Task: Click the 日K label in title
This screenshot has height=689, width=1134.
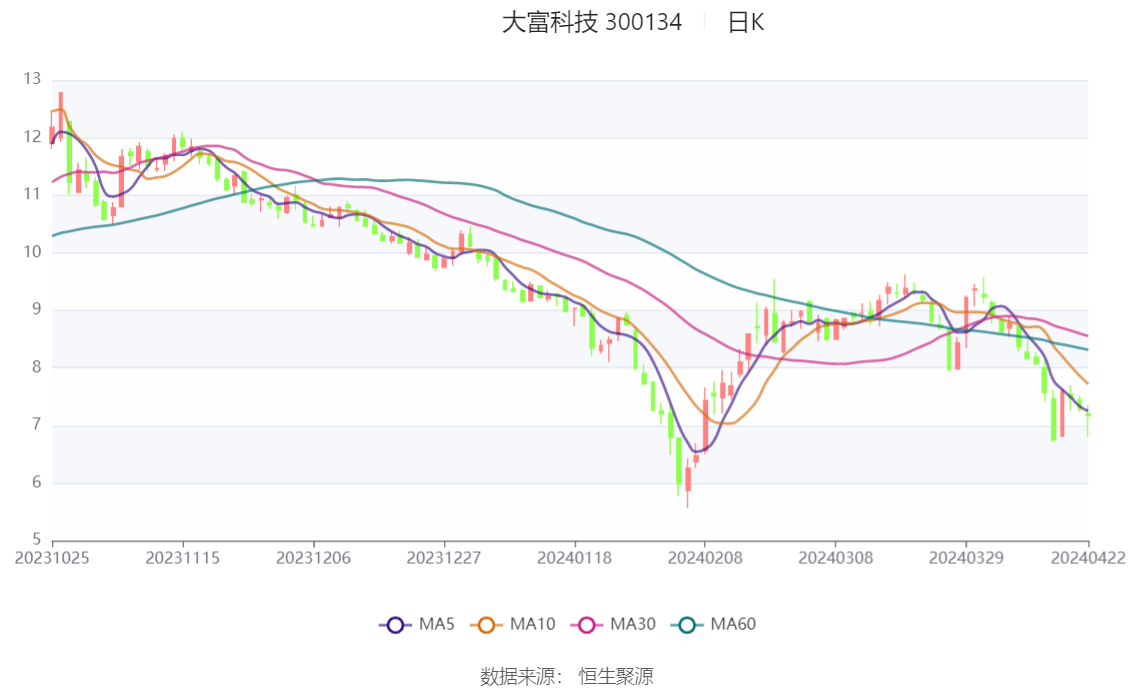Action: (746, 22)
